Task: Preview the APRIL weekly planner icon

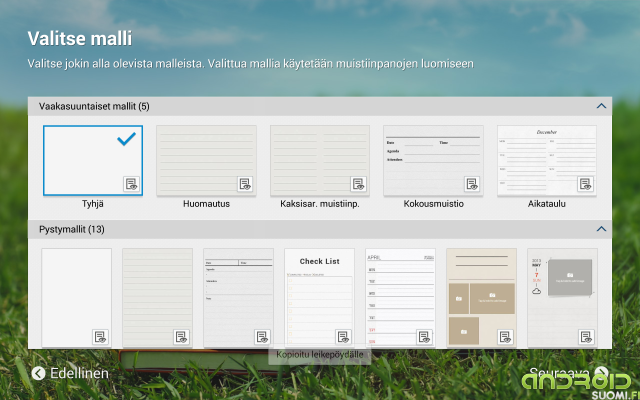Action: click(x=424, y=337)
